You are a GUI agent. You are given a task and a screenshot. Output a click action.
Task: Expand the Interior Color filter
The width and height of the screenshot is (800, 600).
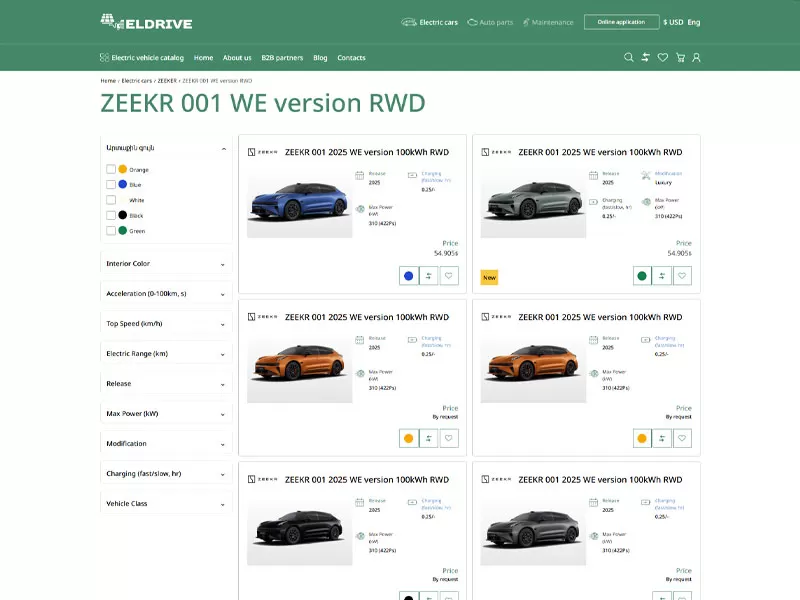coord(166,264)
